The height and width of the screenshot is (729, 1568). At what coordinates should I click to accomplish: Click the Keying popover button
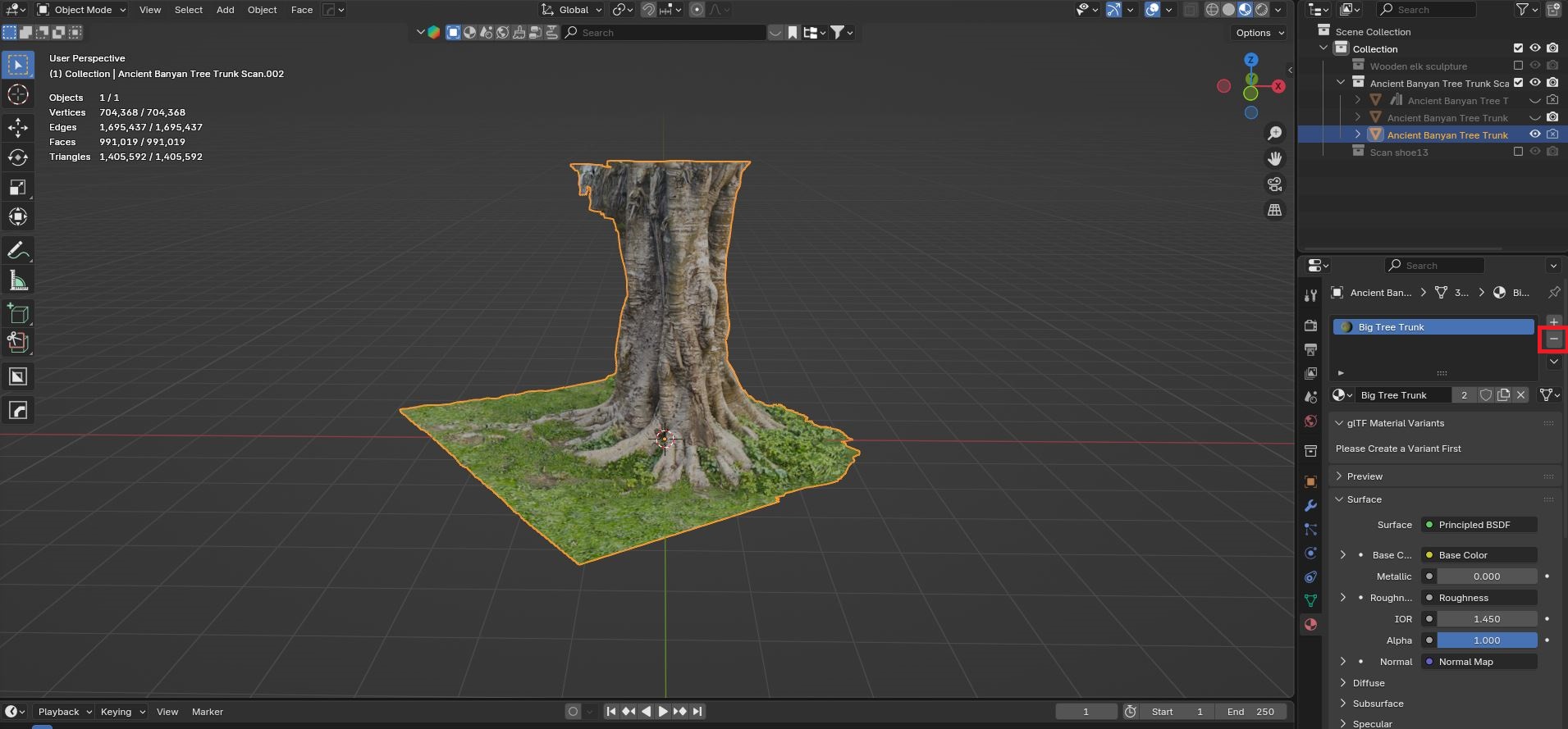[122, 712]
